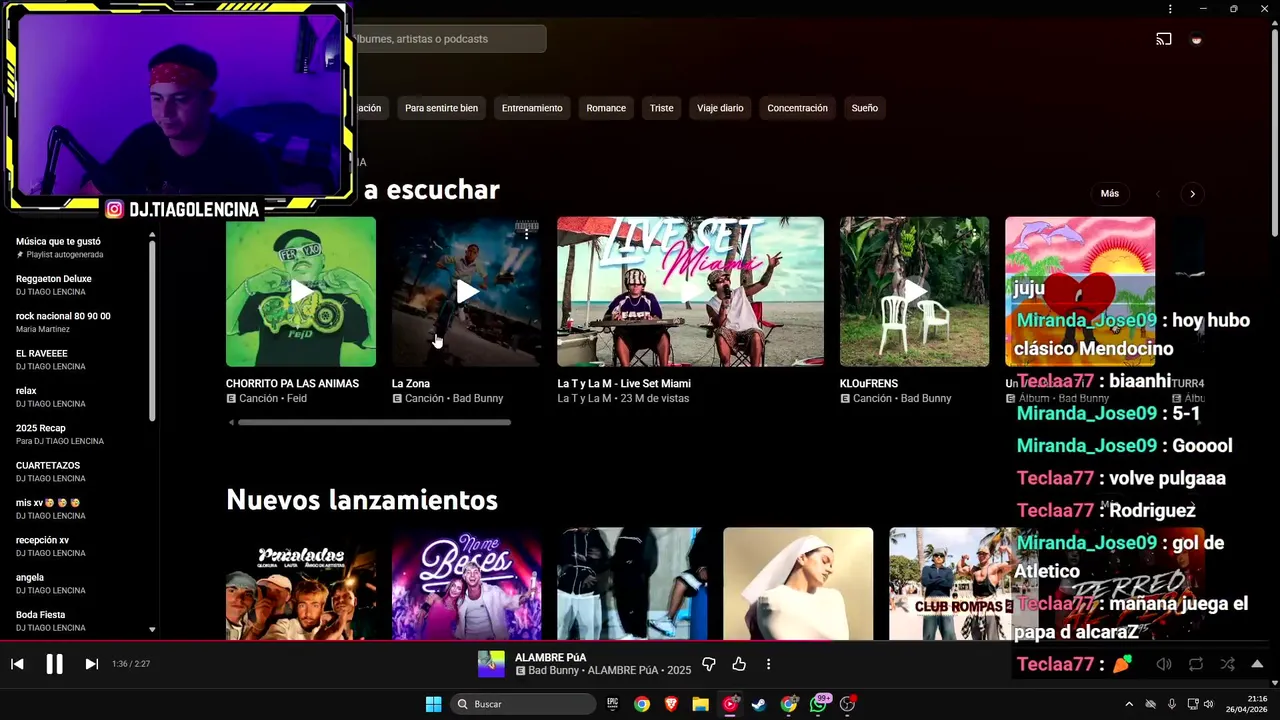Select the Entrenamiento mood chip
This screenshot has height=720, width=1280.
[x=532, y=108]
